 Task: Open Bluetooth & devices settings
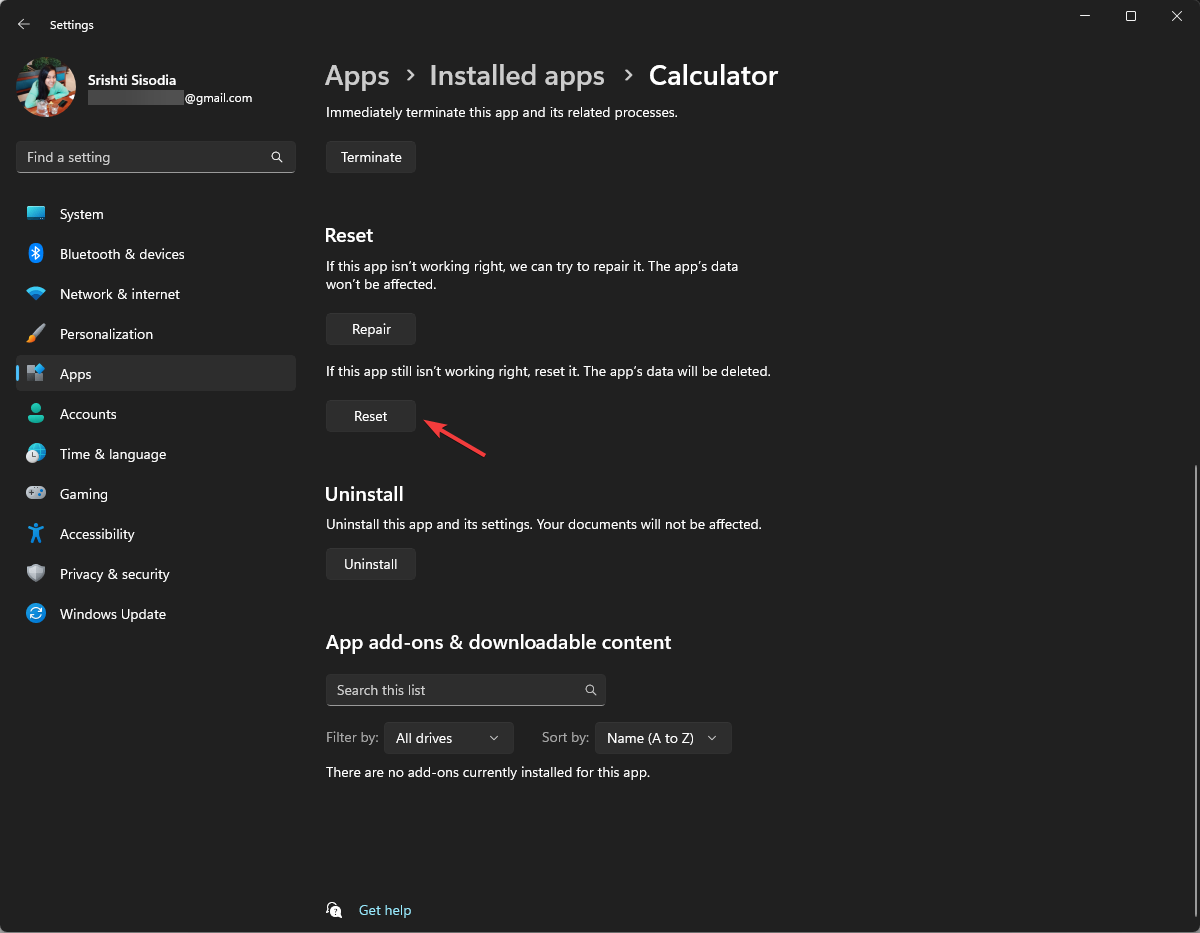(x=156, y=254)
